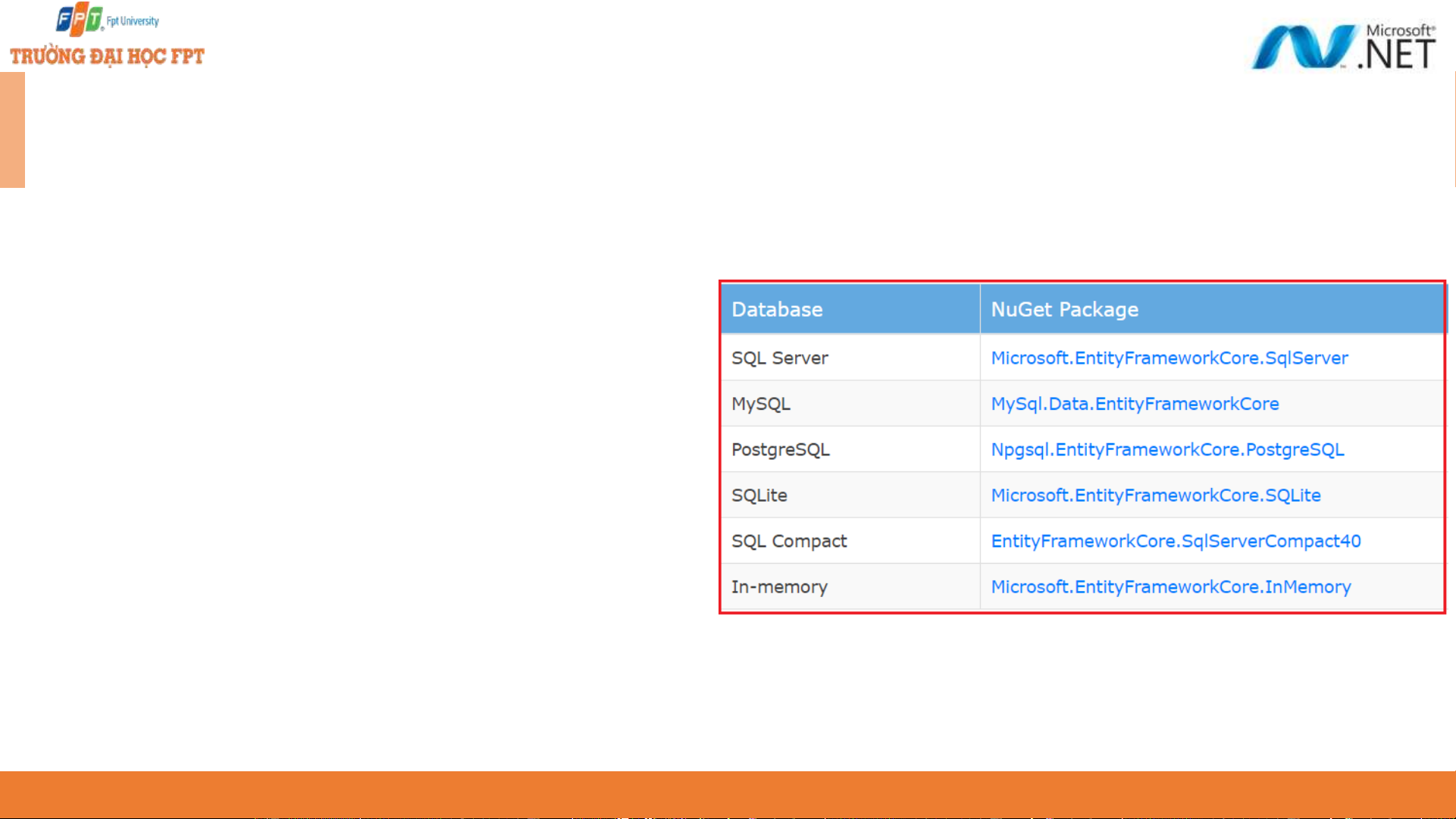
Task: Open Microsoft.EntityFrameworkCore.SqlServer package link
Action: pos(1169,358)
